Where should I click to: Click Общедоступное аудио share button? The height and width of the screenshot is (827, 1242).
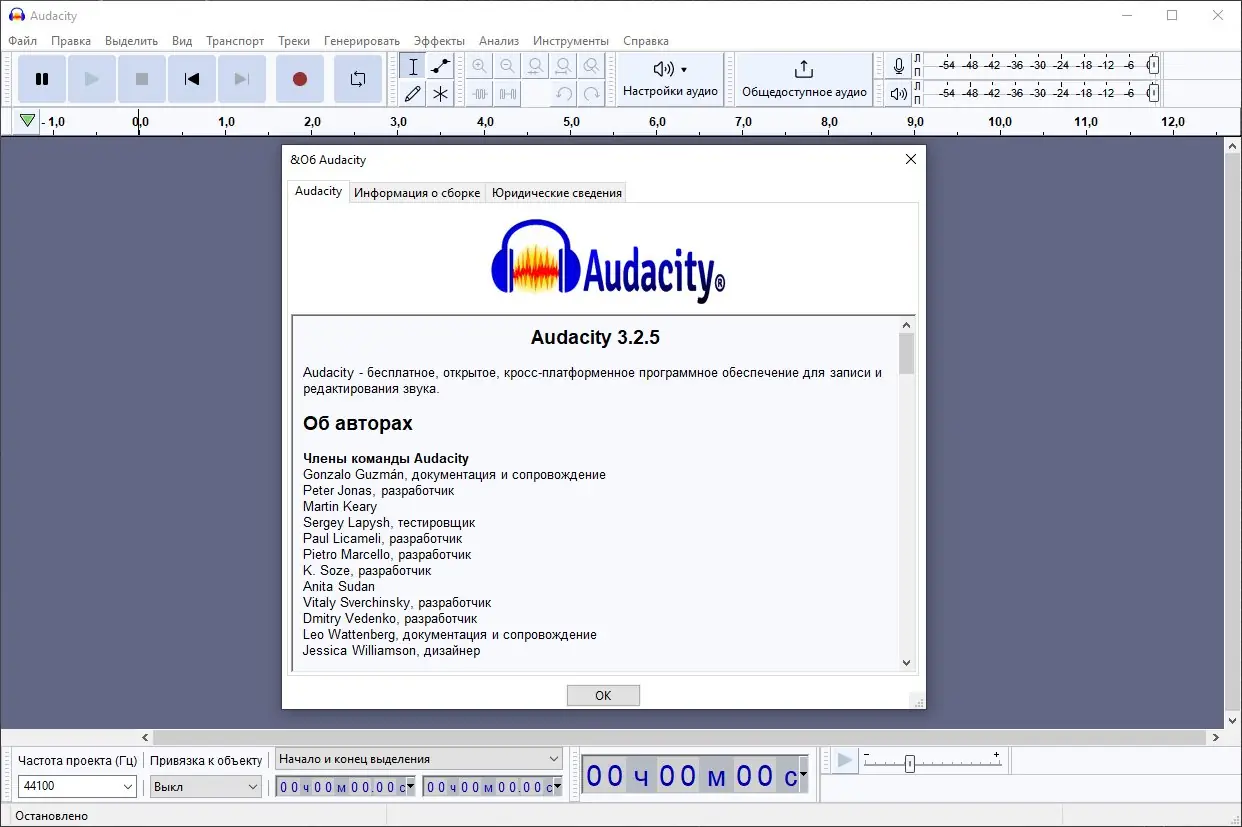(x=804, y=79)
